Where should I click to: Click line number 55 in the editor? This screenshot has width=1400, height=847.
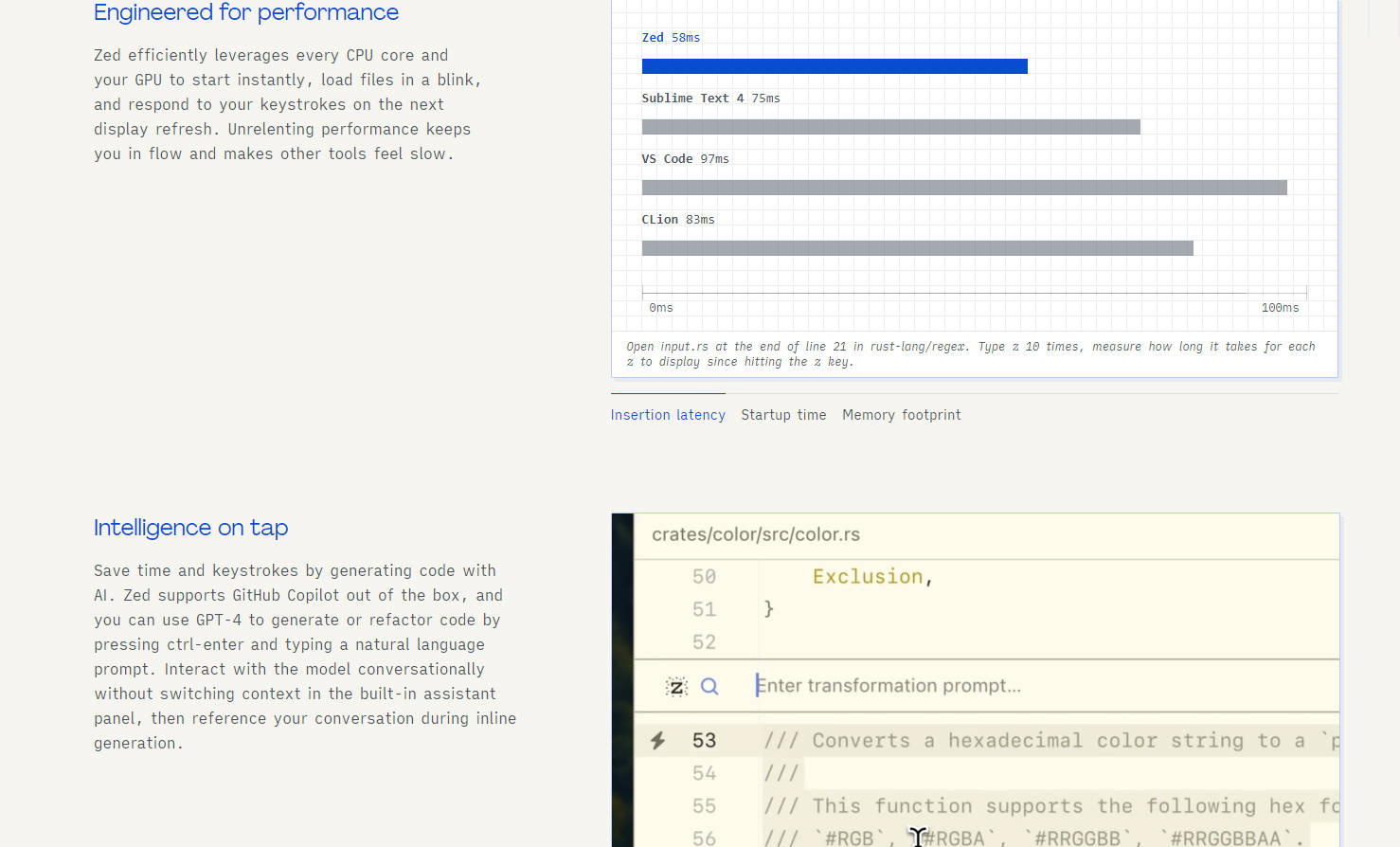coord(704,806)
